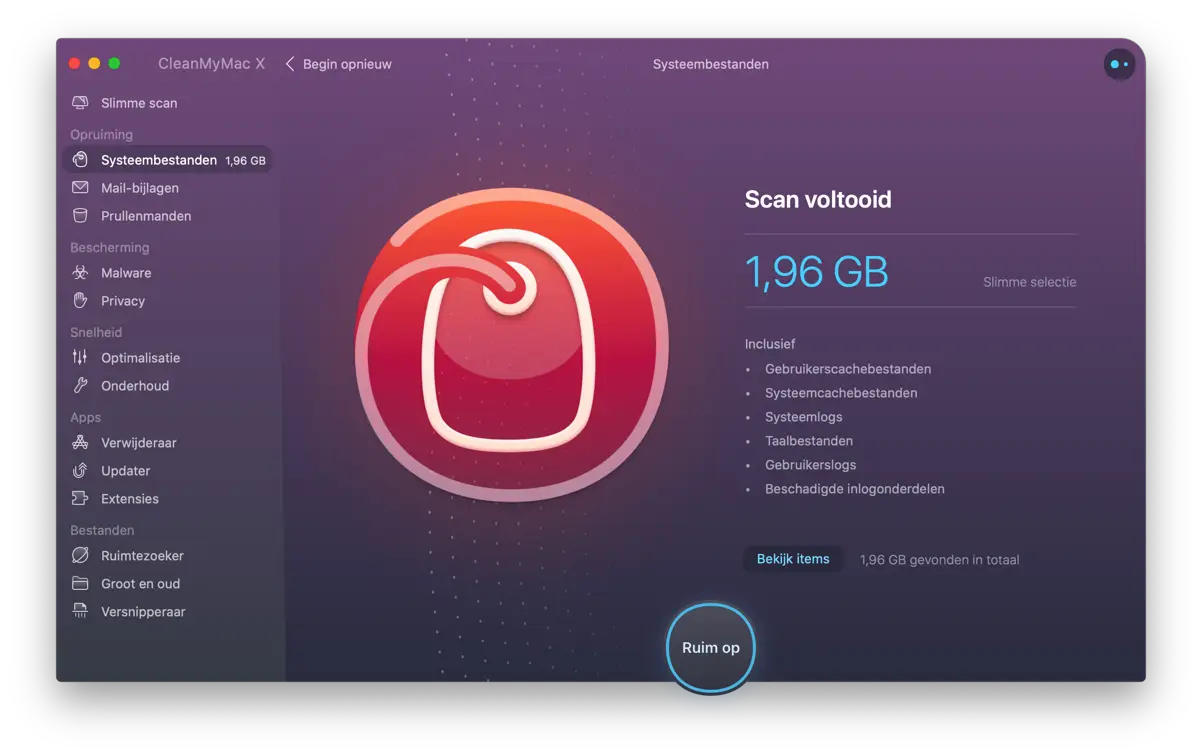The height and width of the screenshot is (756, 1202).
Task: Click the Malware biohazard icon
Action: click(x=80, y=273)
